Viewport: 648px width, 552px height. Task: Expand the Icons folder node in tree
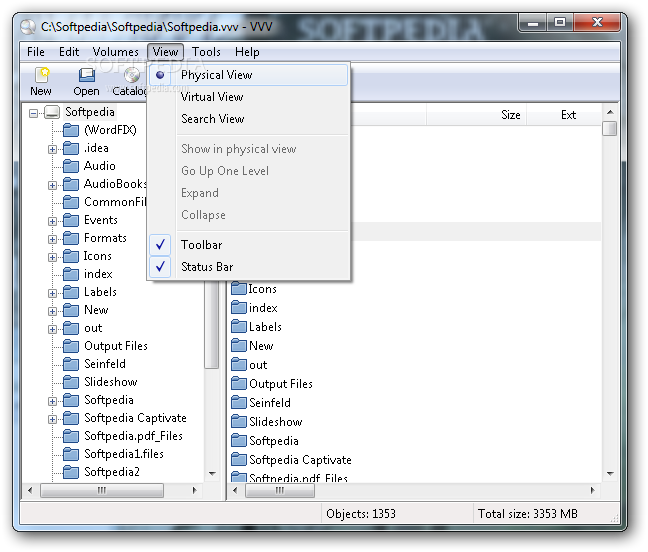[x=52, y=257]
